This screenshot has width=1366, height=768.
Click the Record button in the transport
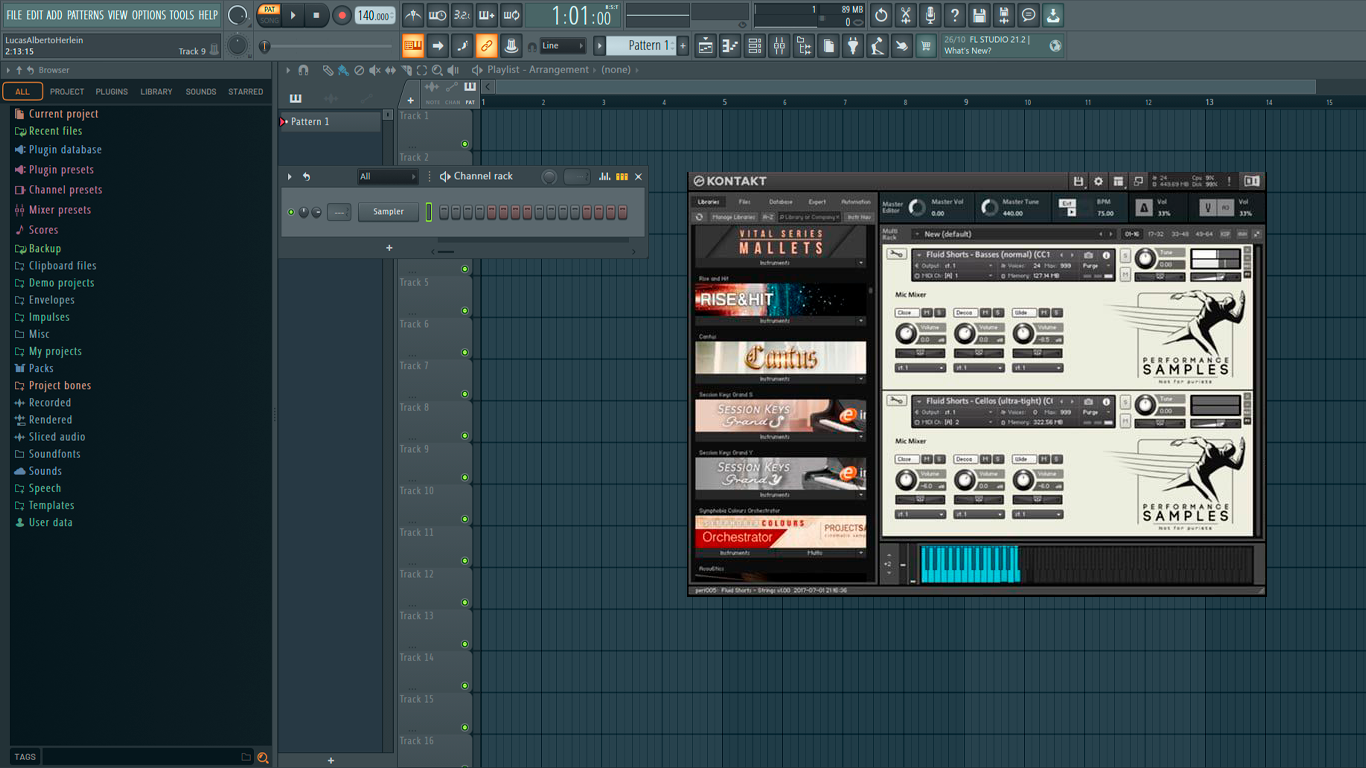click(342, 15)
